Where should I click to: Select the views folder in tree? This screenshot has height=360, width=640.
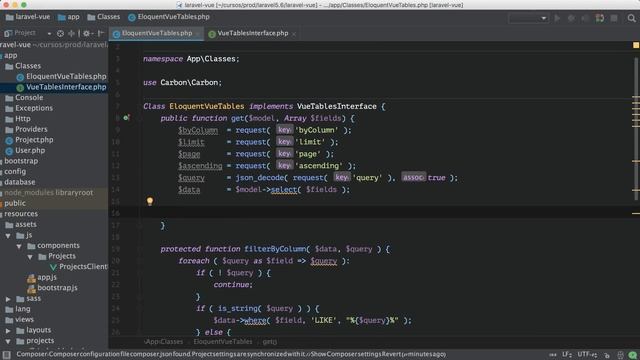[20, 320]
